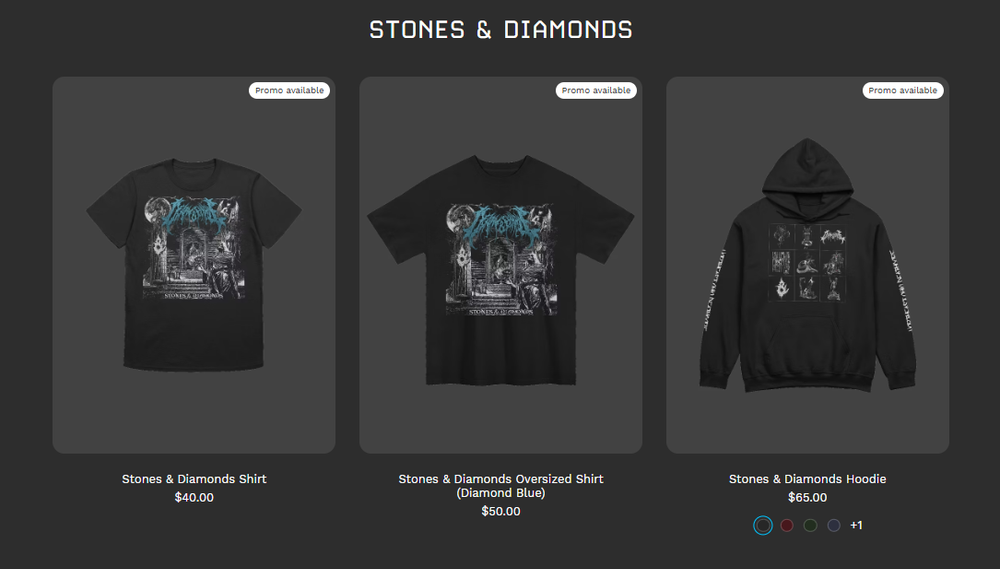
Task: Open the Stones & Diamonds Shirt title link
Action: click(194, 479)
